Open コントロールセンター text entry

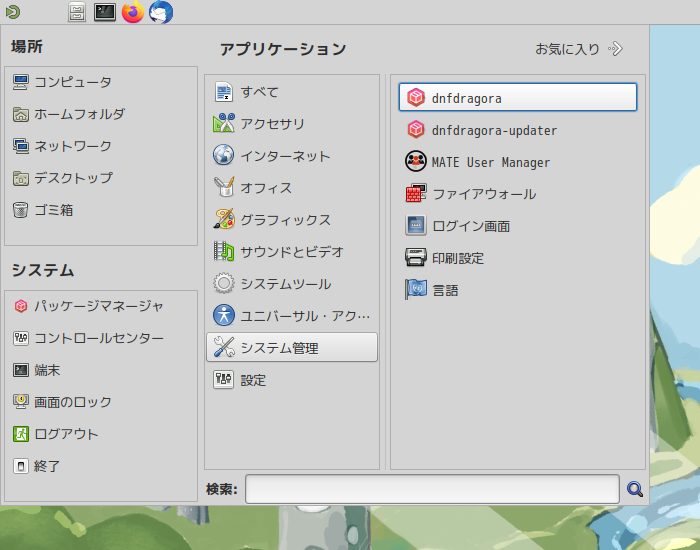[99, 338]
